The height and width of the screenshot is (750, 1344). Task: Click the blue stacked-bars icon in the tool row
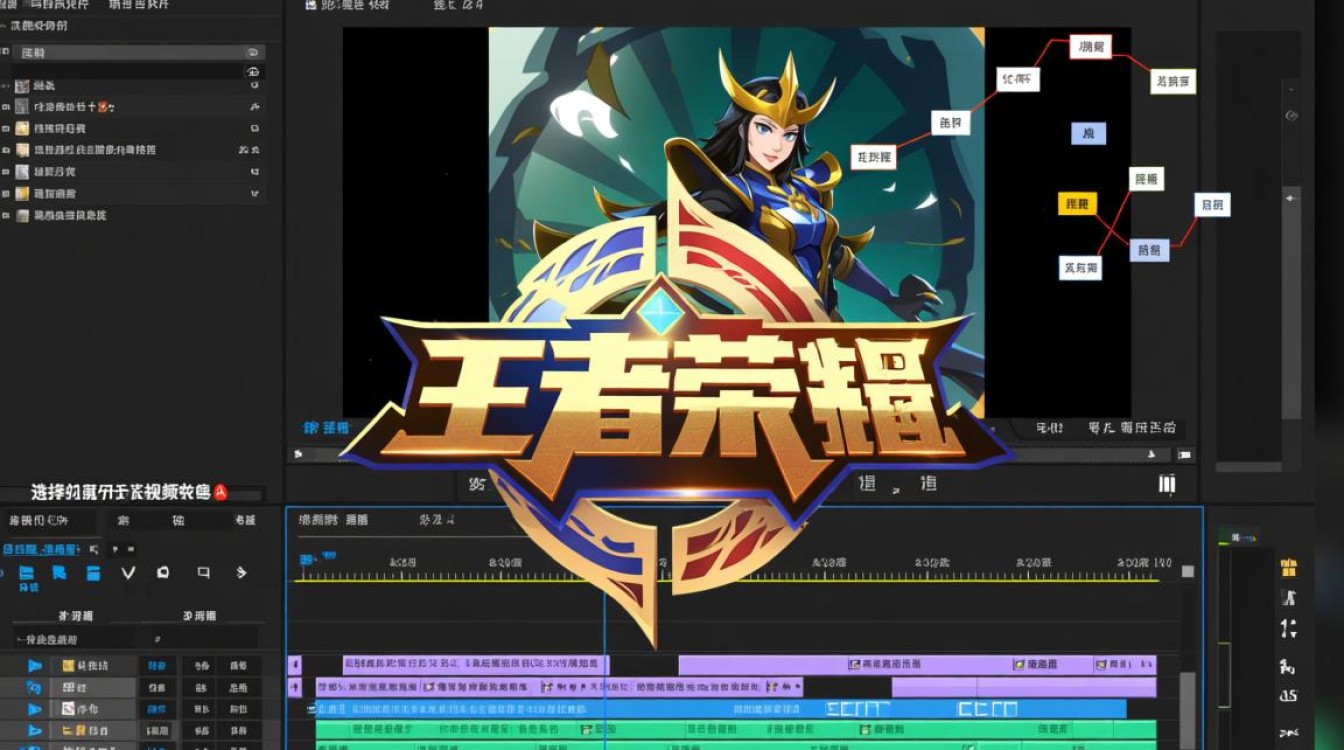tap(27, 573)
